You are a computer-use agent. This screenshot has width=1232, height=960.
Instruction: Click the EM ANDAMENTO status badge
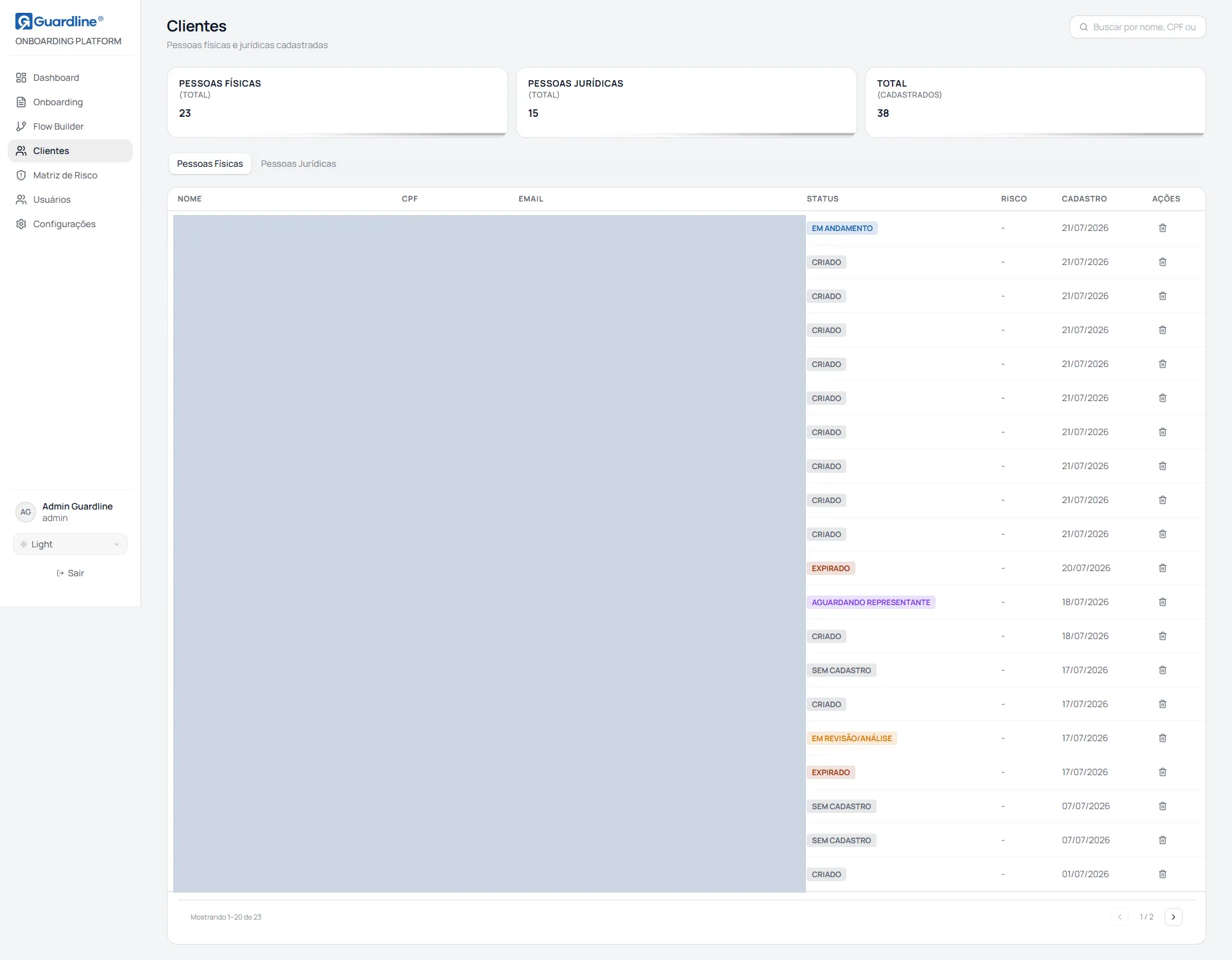[842, 228]
